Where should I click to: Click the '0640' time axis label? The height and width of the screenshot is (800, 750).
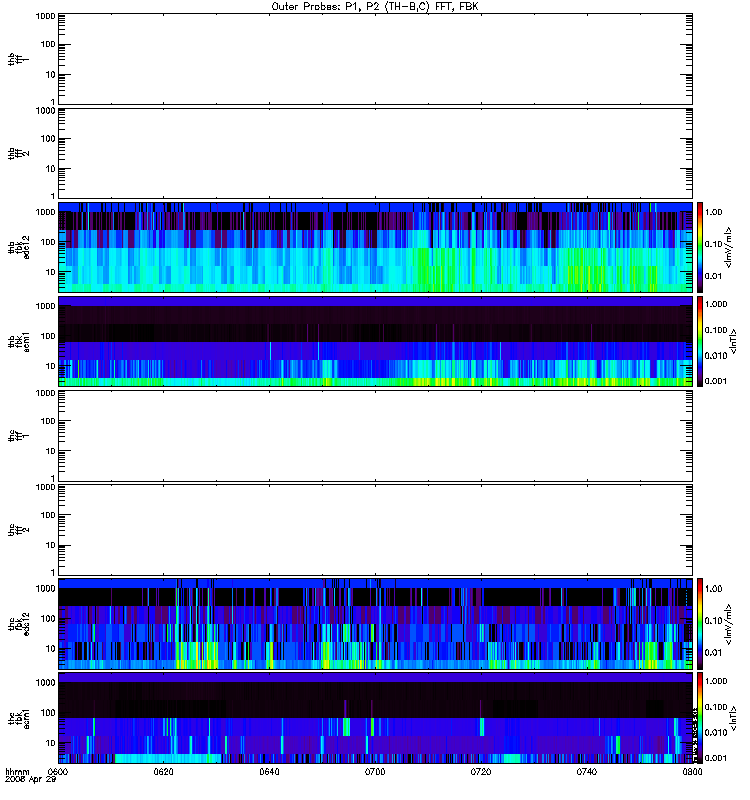coord(269,772)
